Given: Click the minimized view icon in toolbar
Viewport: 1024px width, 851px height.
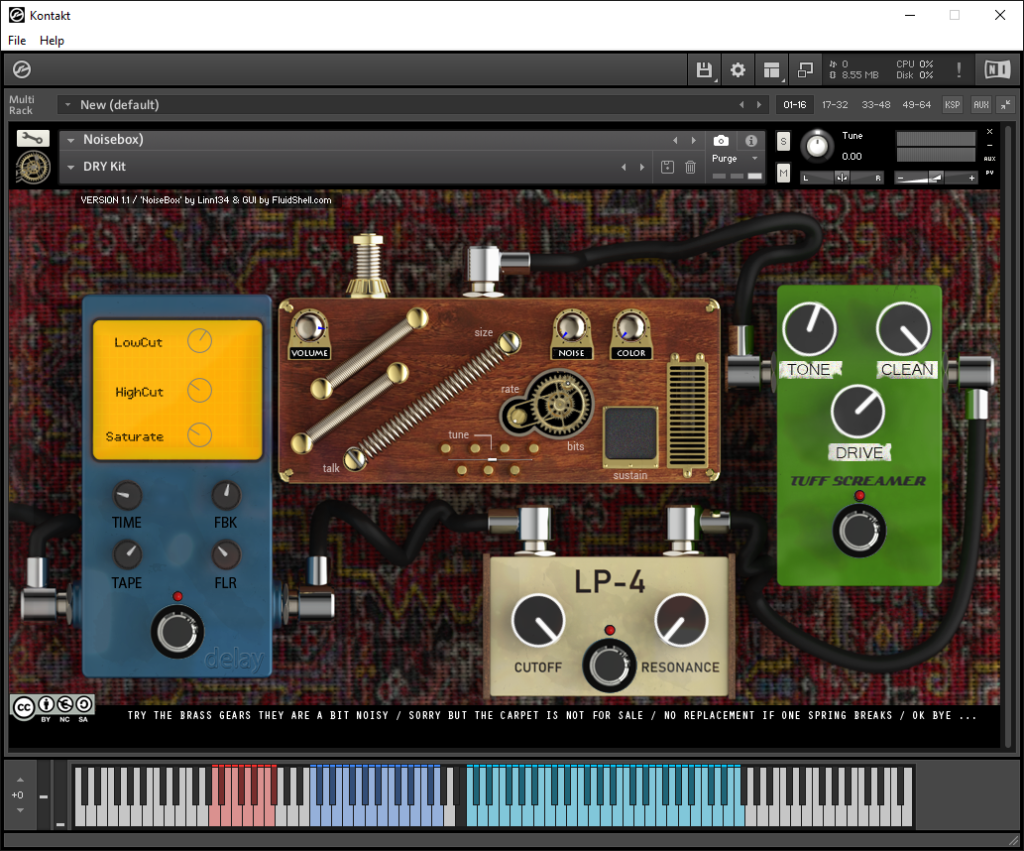Looking at the screenshot, I should tap(805, 70).
